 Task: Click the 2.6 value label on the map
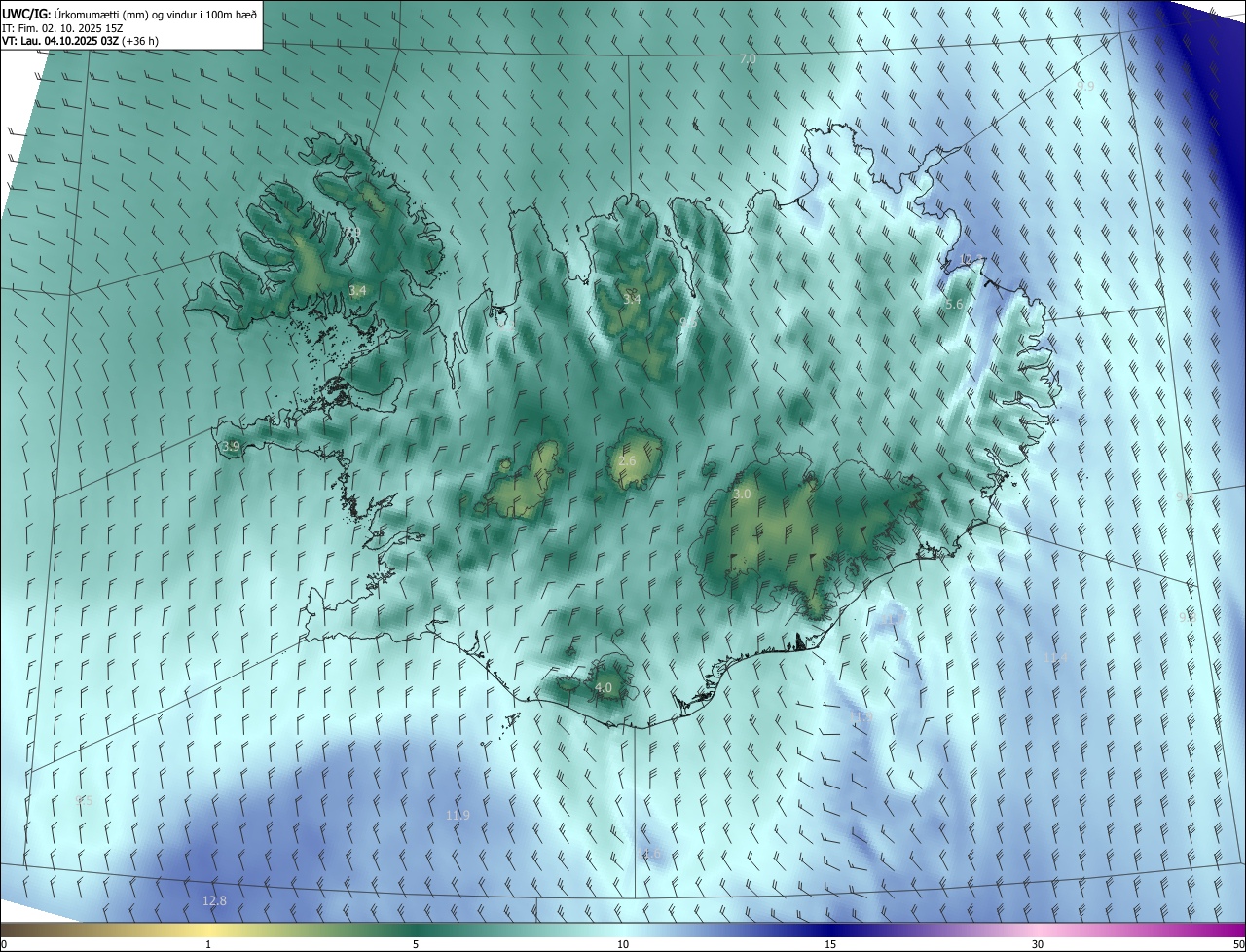[627, 461]
